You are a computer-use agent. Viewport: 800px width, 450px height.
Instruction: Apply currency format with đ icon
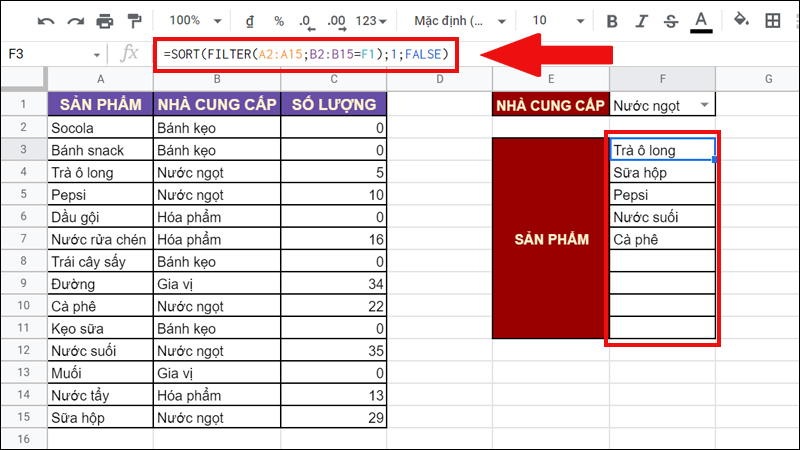pyautogui.click(x=249, y=20)
